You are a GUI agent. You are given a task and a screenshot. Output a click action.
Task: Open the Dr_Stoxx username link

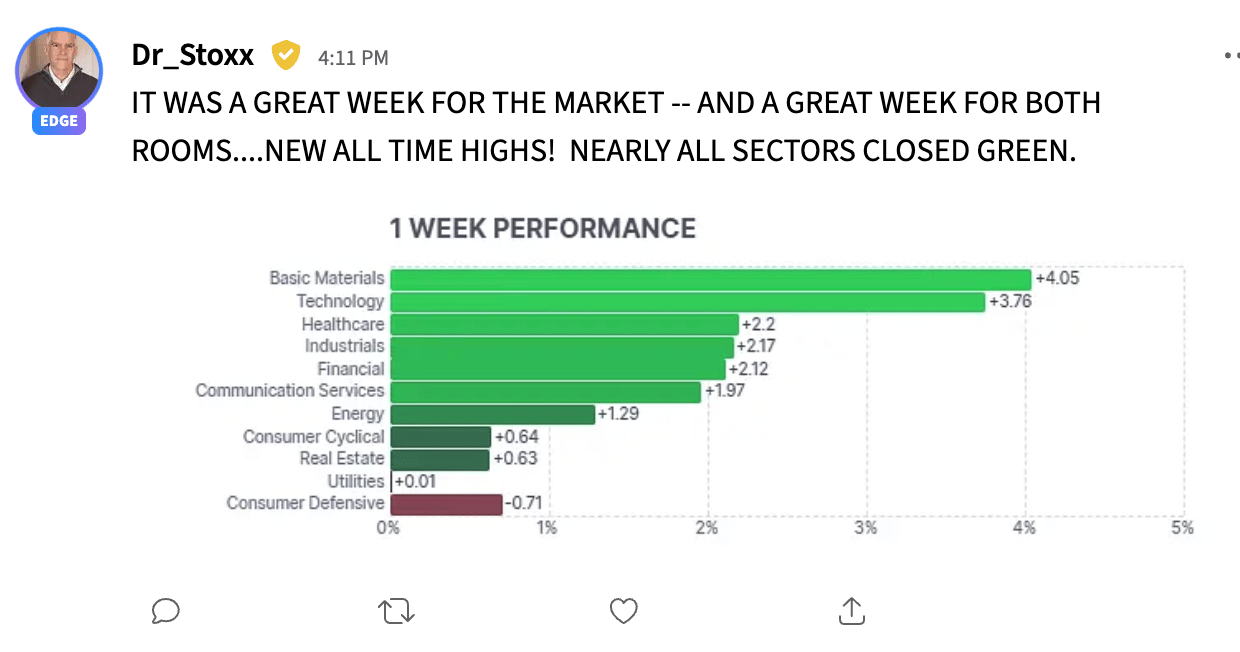pos(193,55)
